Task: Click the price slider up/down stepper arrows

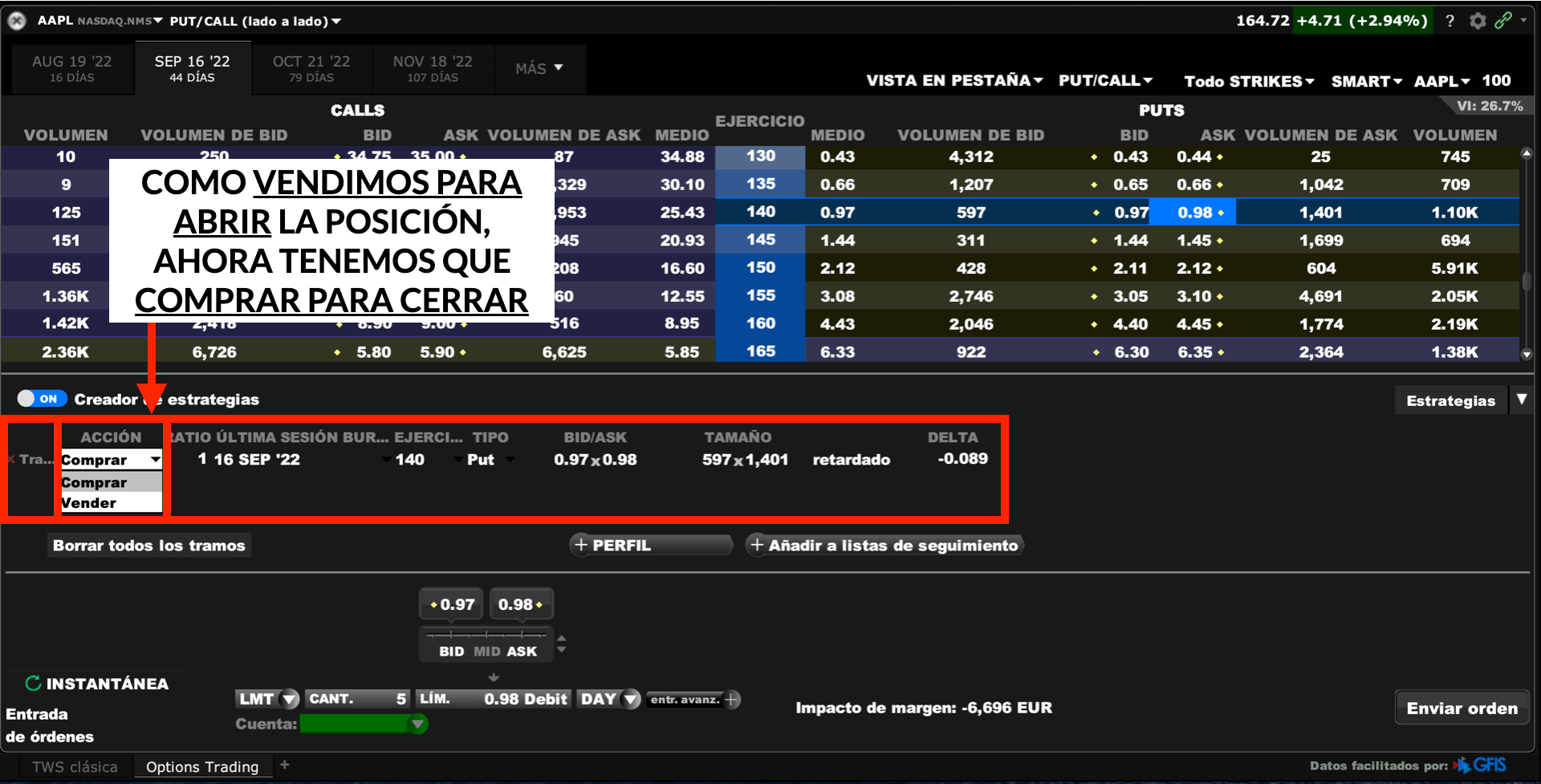Action: pyautogui.click(x=561, y=644)
